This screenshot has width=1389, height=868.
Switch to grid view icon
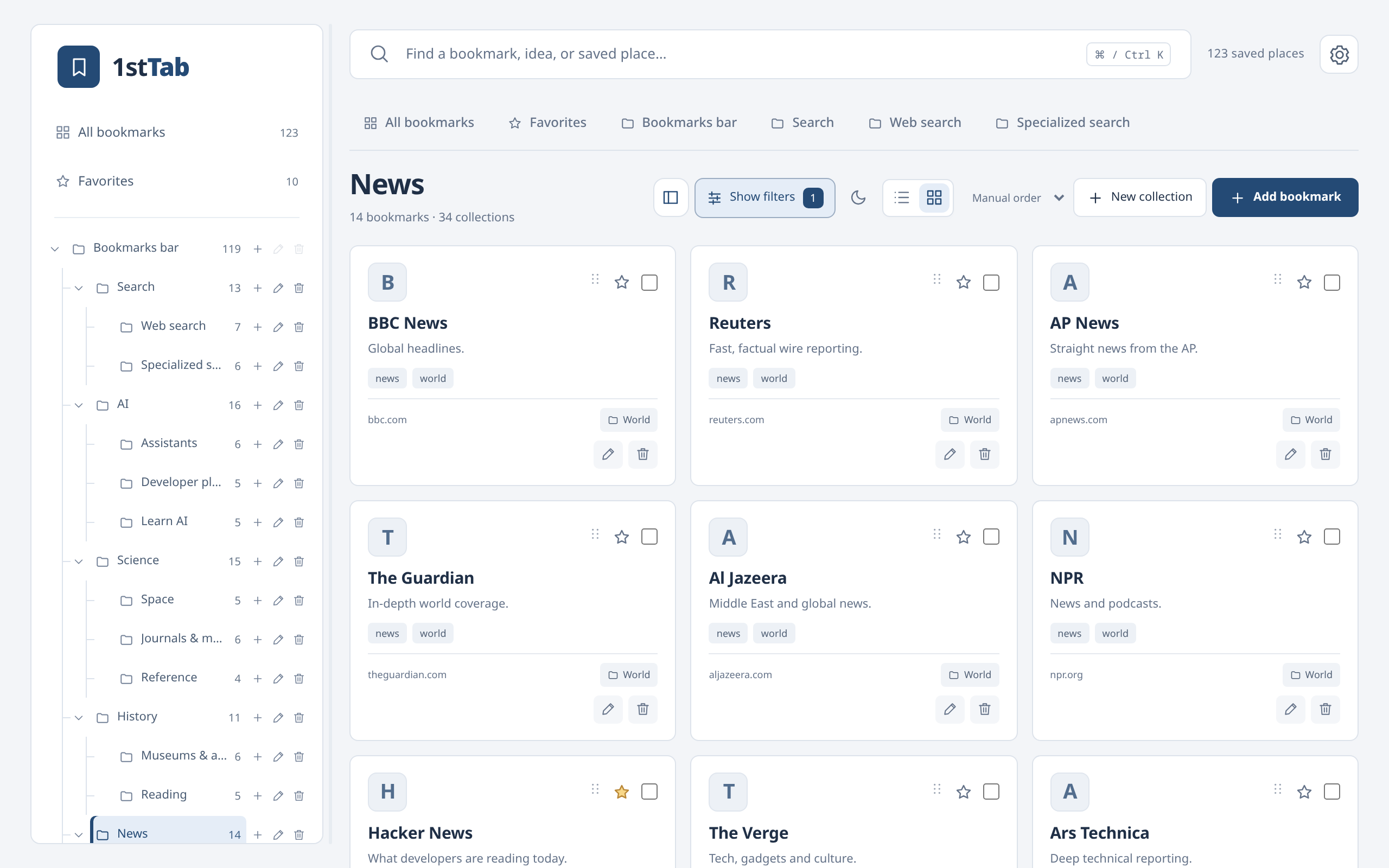934,197
